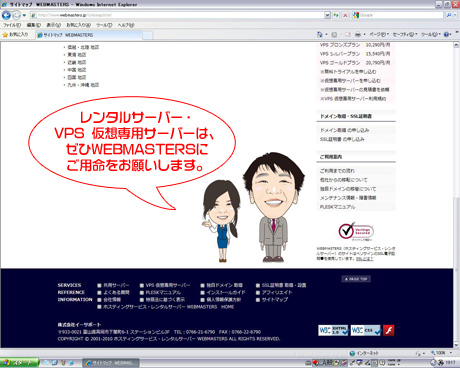Click the browser Back arrow button

point(6,15)
